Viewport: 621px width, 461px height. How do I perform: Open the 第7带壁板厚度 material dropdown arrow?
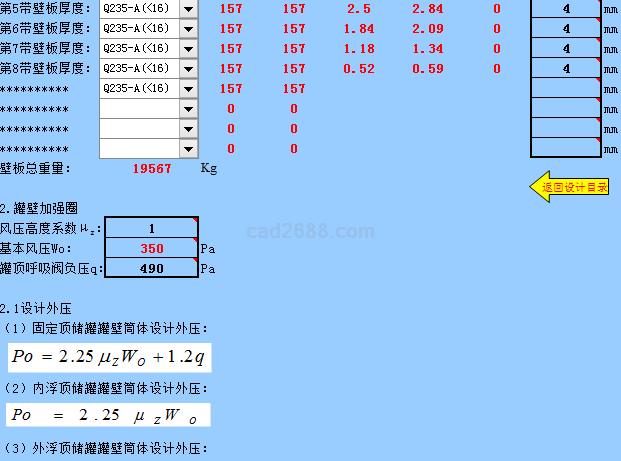188,49
